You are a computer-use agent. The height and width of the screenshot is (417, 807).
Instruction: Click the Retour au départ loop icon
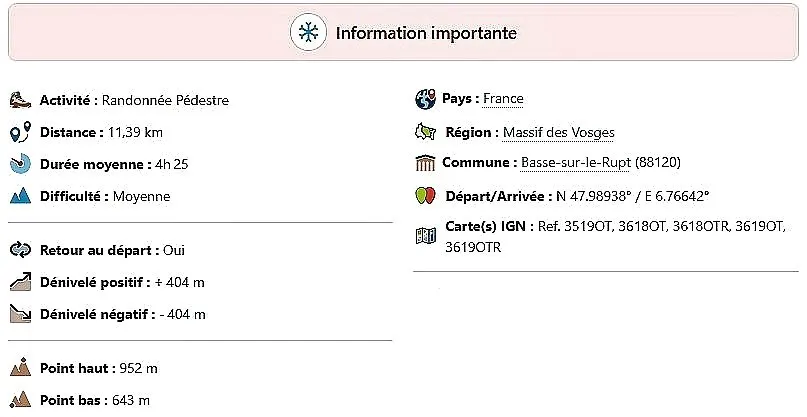(20, 250)
